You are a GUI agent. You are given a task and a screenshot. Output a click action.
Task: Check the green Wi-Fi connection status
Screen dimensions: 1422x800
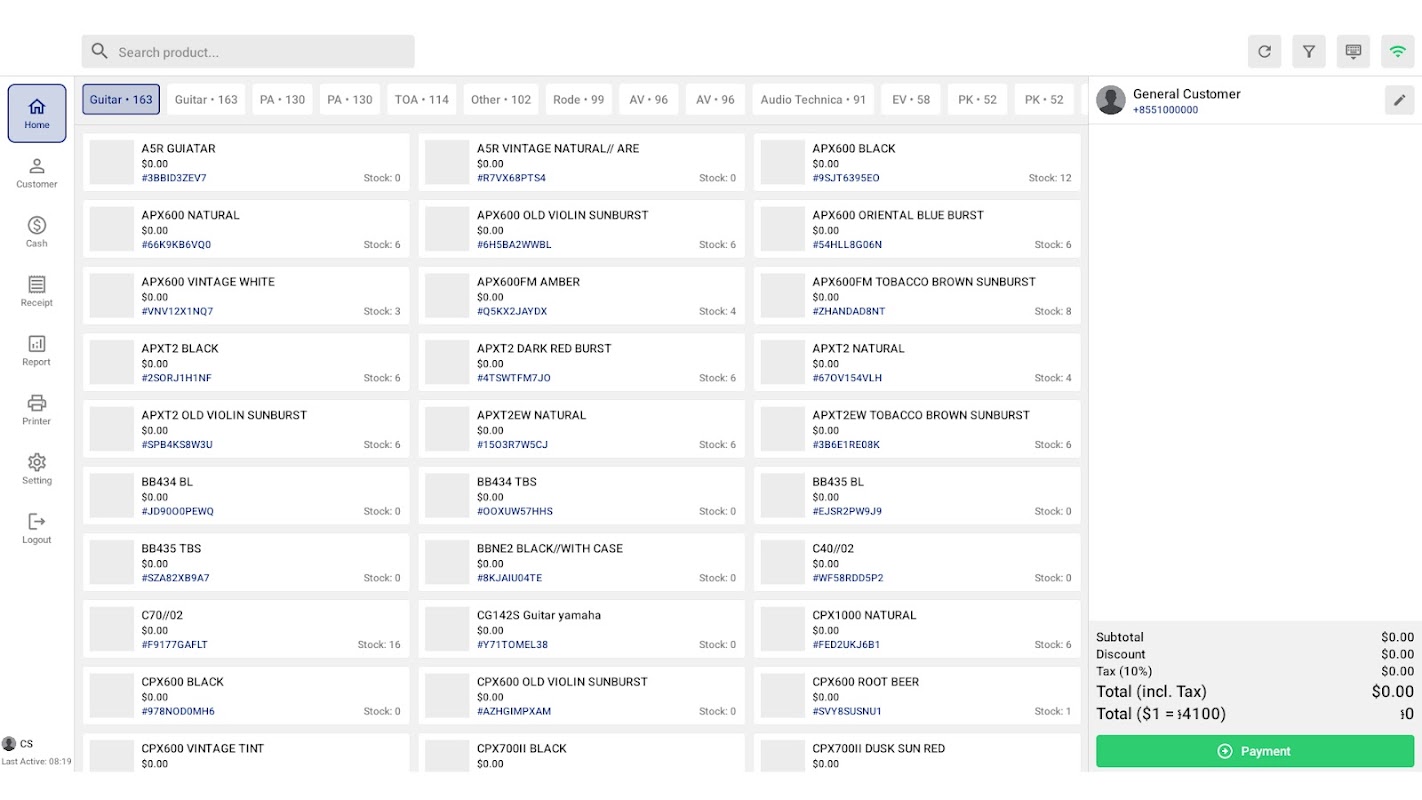point(1398,51)
